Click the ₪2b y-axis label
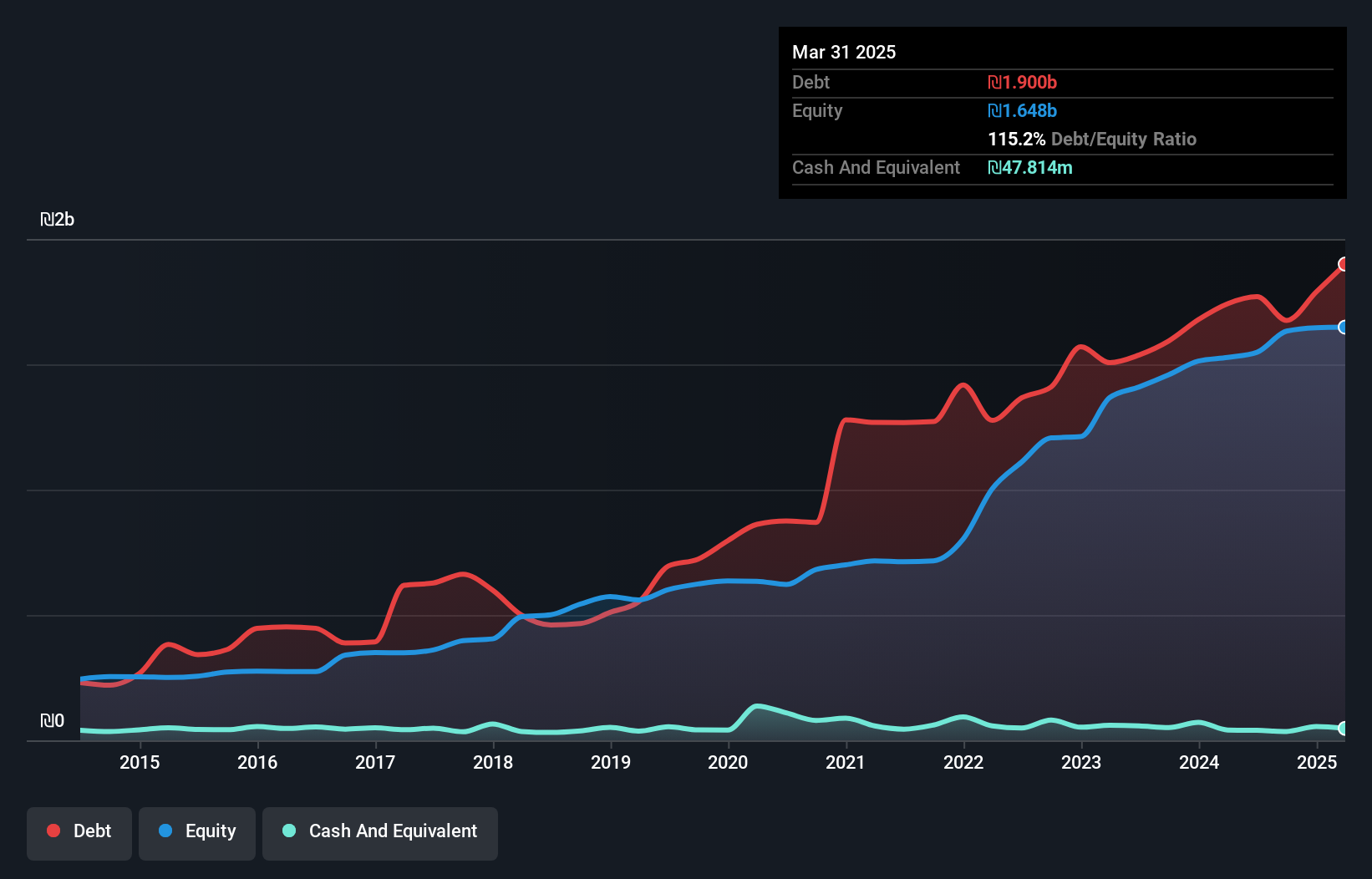Viewport: 1372px width, 879px height. pos(58,220)
